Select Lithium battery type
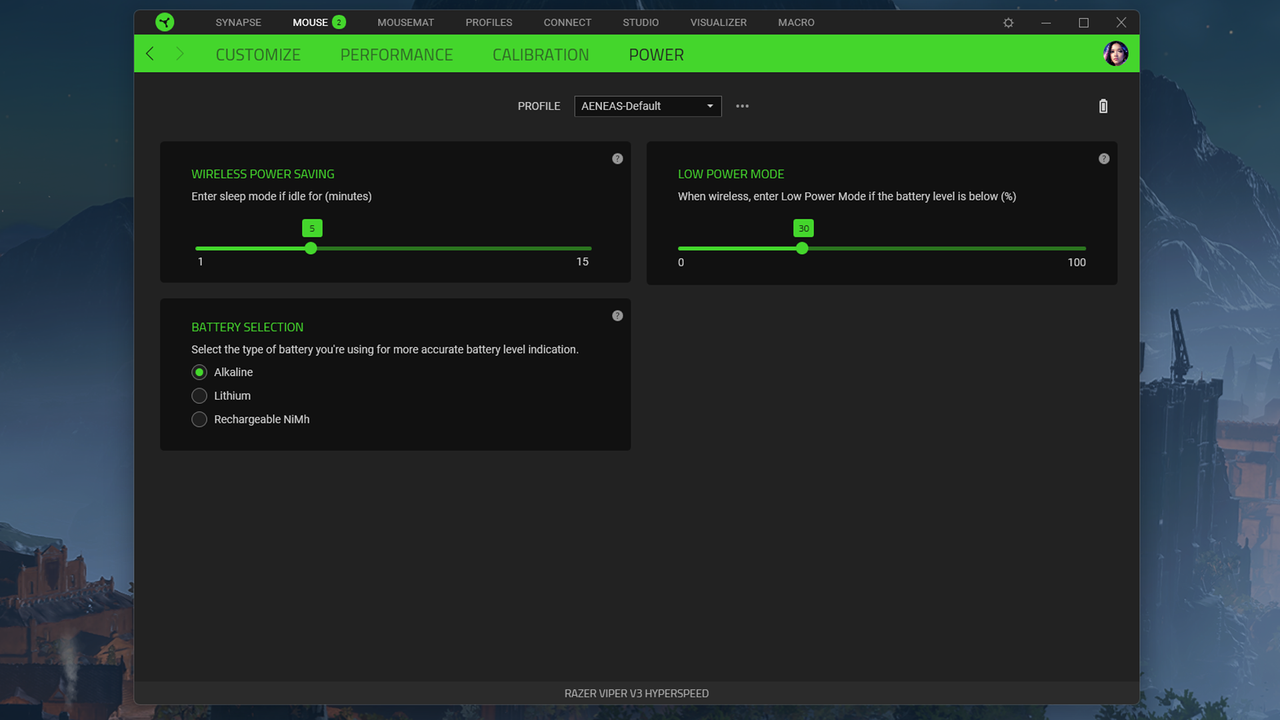This screenshot has height=720, width=1280. pyautogui.click(x=199, y=396)
